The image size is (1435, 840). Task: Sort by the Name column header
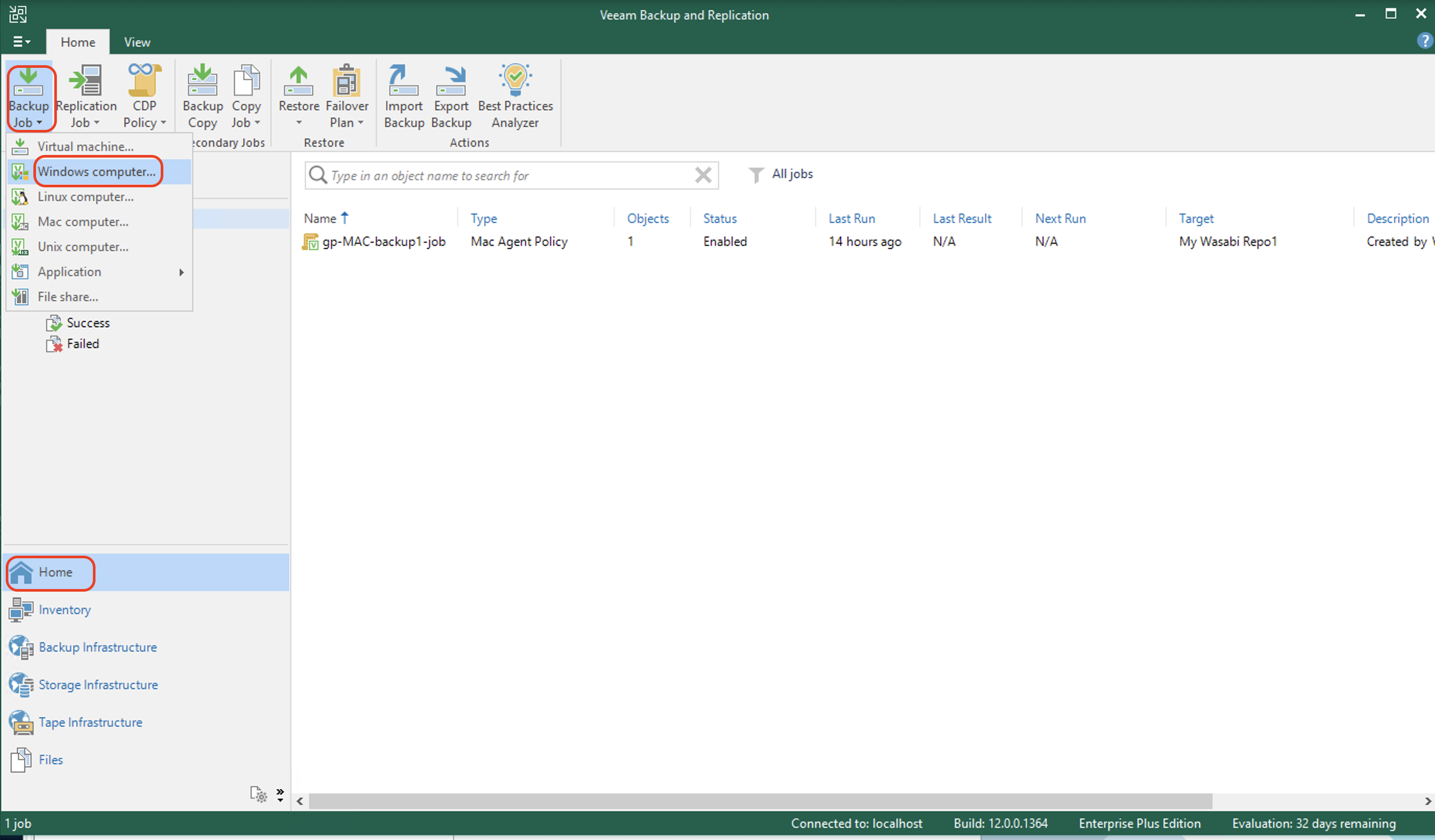click(x=326, y=218)
